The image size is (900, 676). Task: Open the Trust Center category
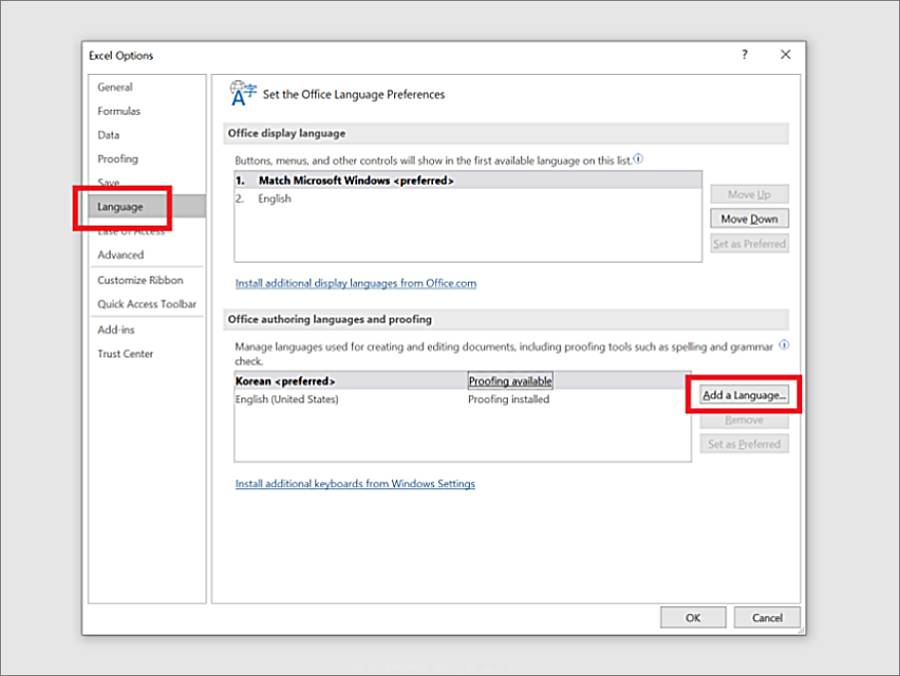125,354
